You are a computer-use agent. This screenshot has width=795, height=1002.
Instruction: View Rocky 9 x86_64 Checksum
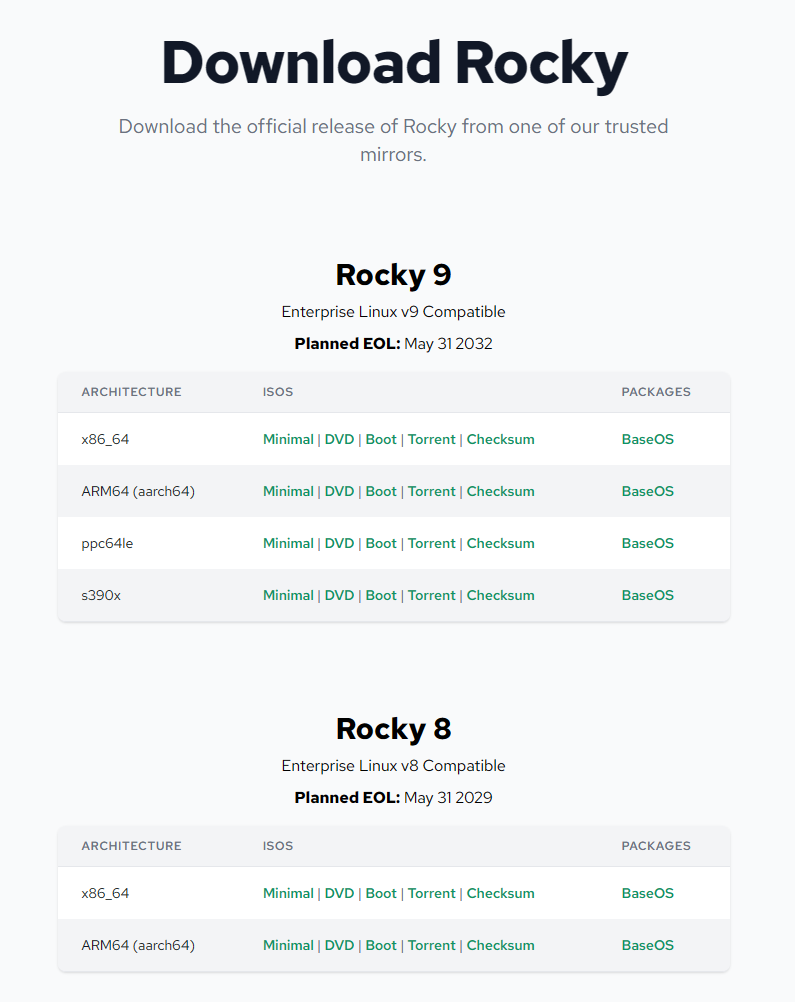pyautogui.click(x=500, y=440)
